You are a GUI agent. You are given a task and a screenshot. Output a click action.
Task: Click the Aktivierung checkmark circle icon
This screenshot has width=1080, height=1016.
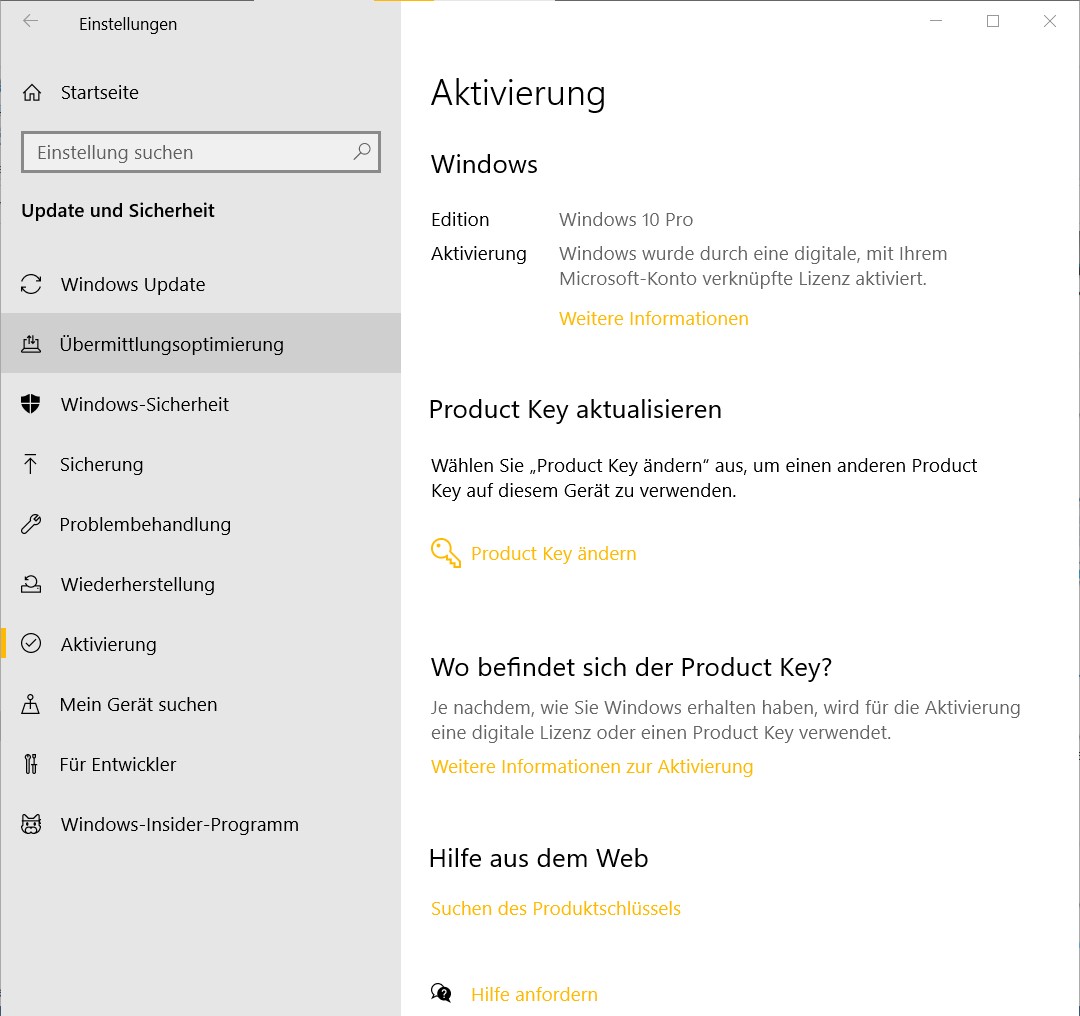pos(31,643)
